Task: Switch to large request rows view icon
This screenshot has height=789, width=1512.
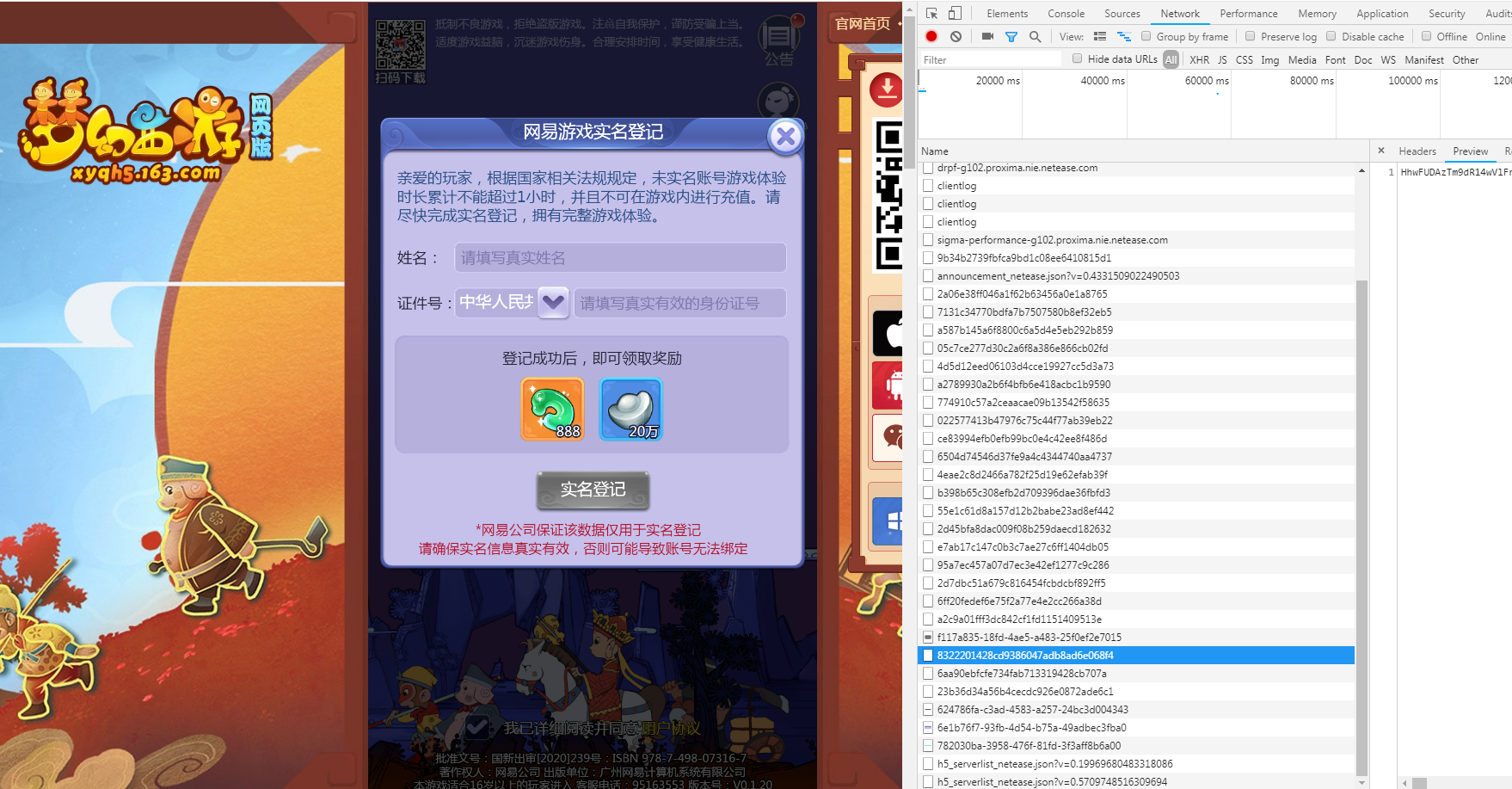Action: click(x=1100, y=36)
